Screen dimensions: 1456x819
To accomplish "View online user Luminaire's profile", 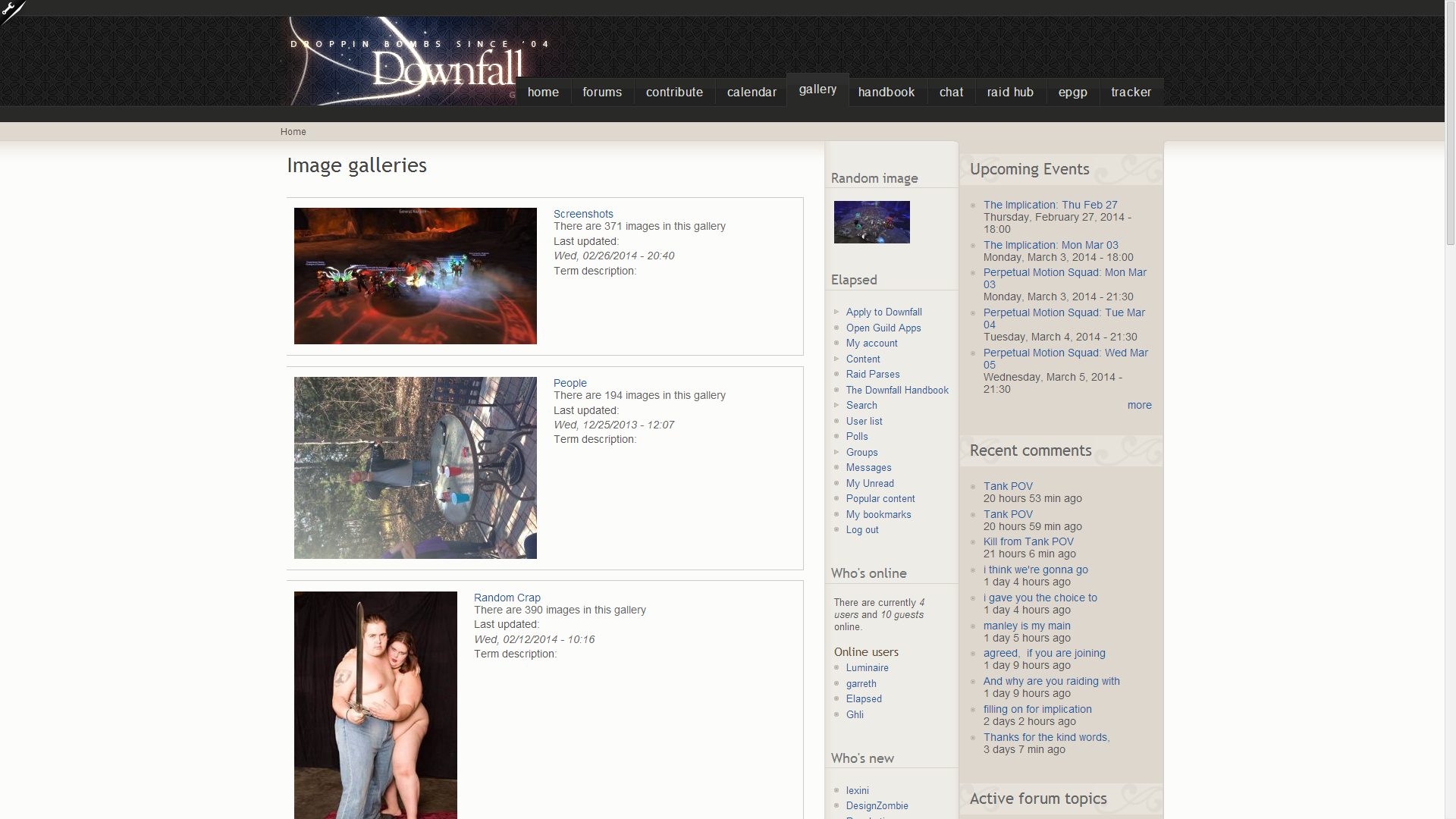I will click(x=867, y=667).
